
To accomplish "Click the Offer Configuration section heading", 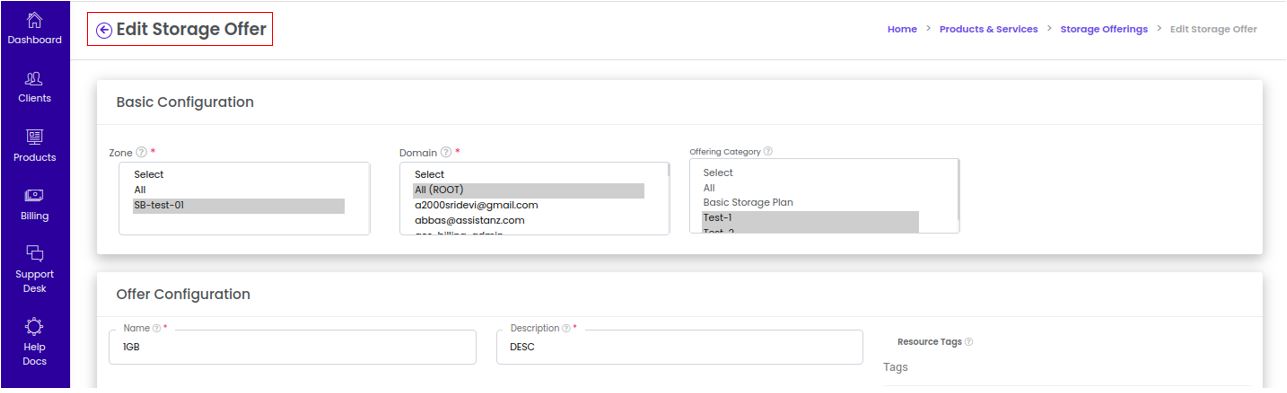I will tap(183, 294).
